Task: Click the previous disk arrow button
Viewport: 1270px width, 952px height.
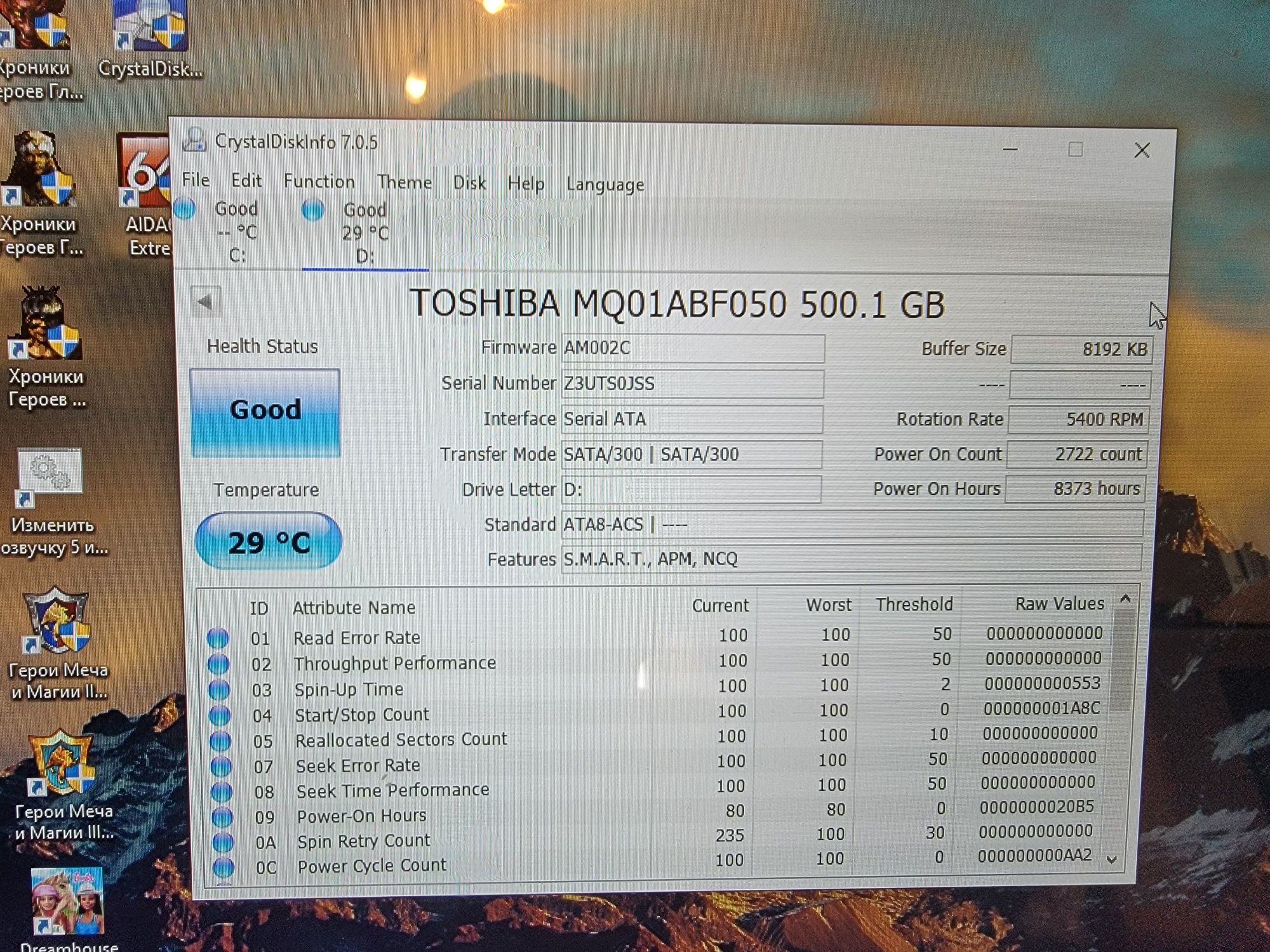Action: tap(205, 301)
